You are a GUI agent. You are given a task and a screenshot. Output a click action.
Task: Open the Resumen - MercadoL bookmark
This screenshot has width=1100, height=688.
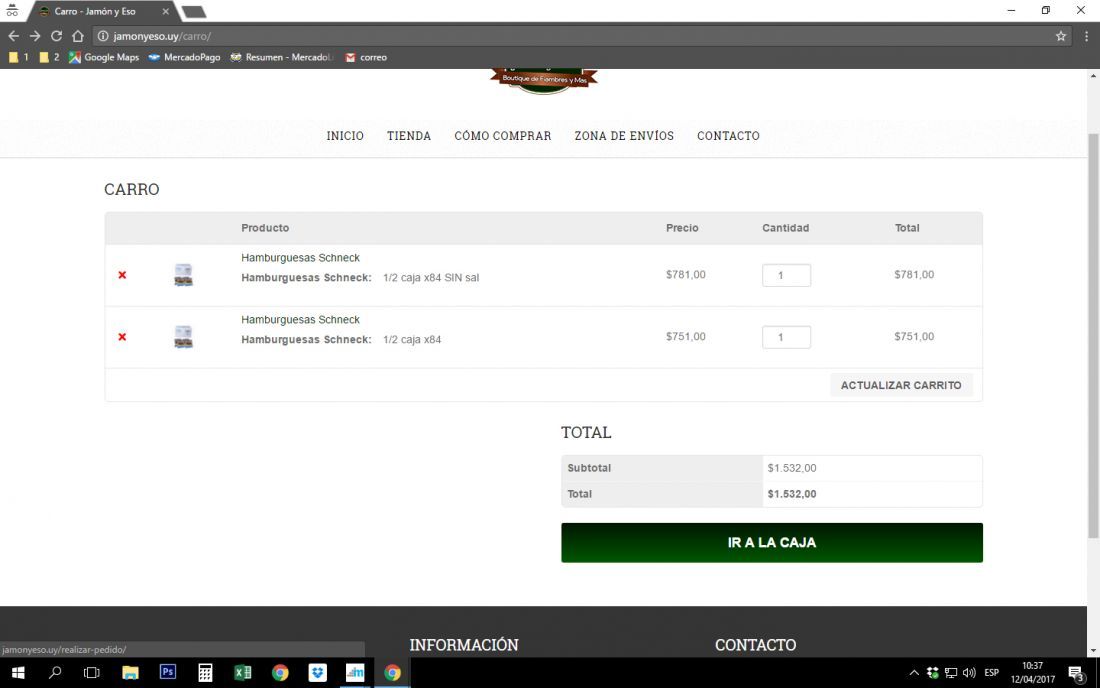point(282,58)
